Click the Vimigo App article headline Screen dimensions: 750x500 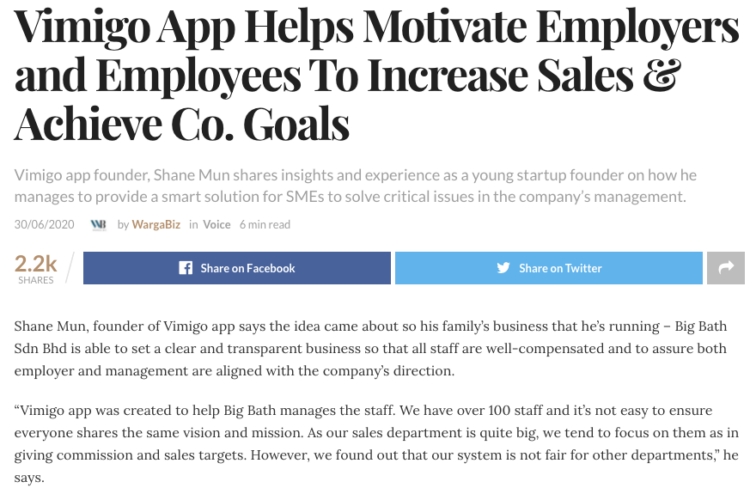tap(376, 76)
